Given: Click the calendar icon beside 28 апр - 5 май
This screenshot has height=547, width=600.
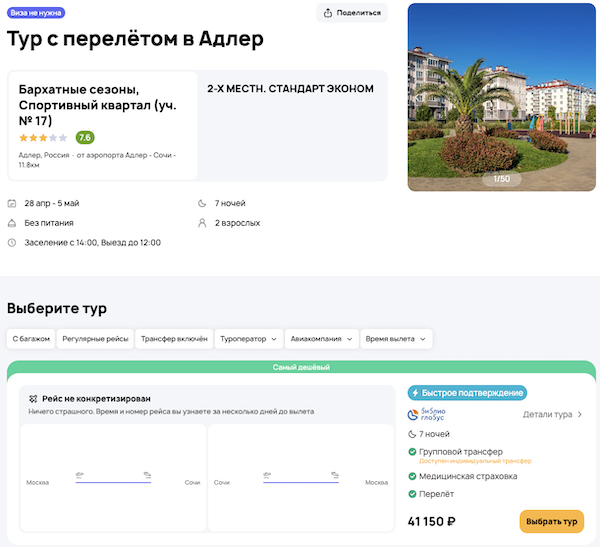Looking at the screenshot, I should 12,204.
